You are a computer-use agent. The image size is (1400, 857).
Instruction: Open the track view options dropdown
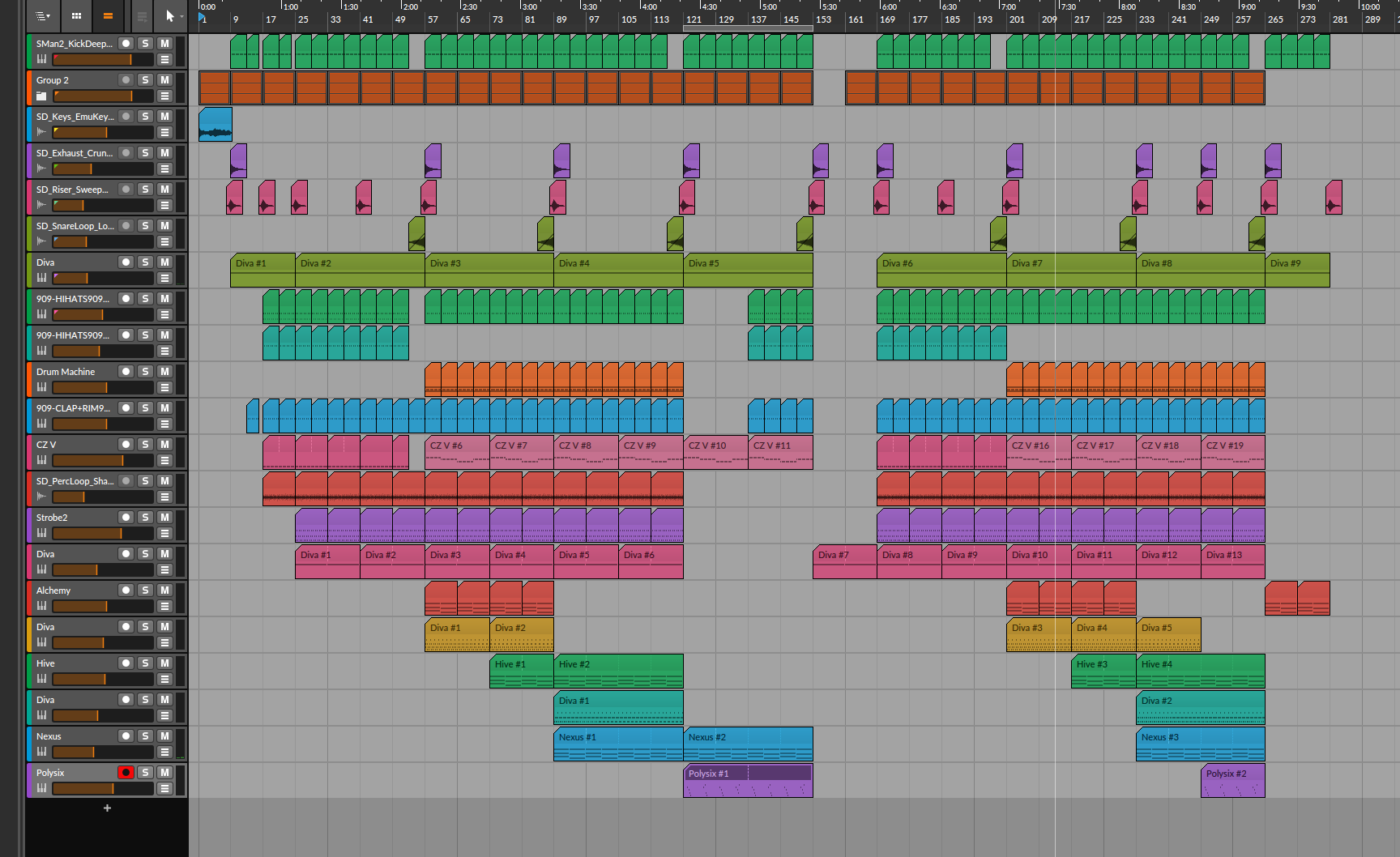click(x=43, y=15)
